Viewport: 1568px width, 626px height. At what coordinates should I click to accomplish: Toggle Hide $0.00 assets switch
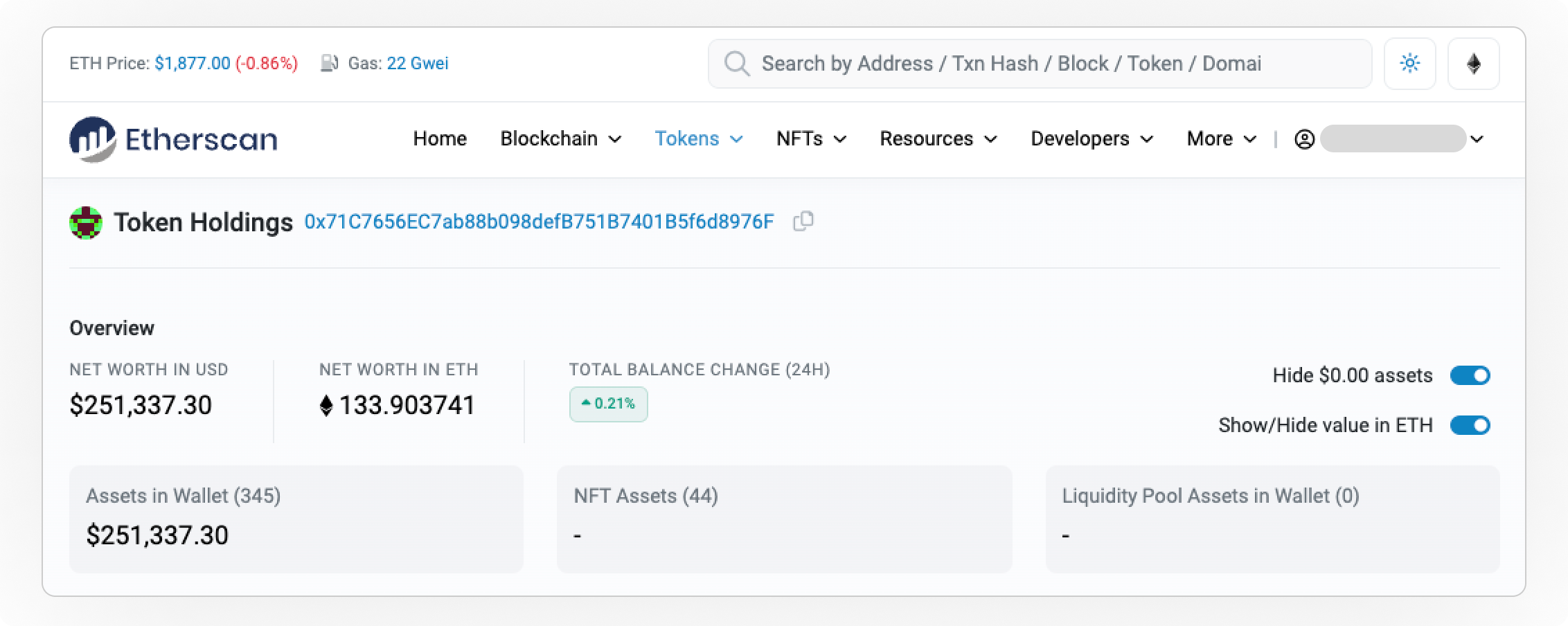[x=1470, y=375]
